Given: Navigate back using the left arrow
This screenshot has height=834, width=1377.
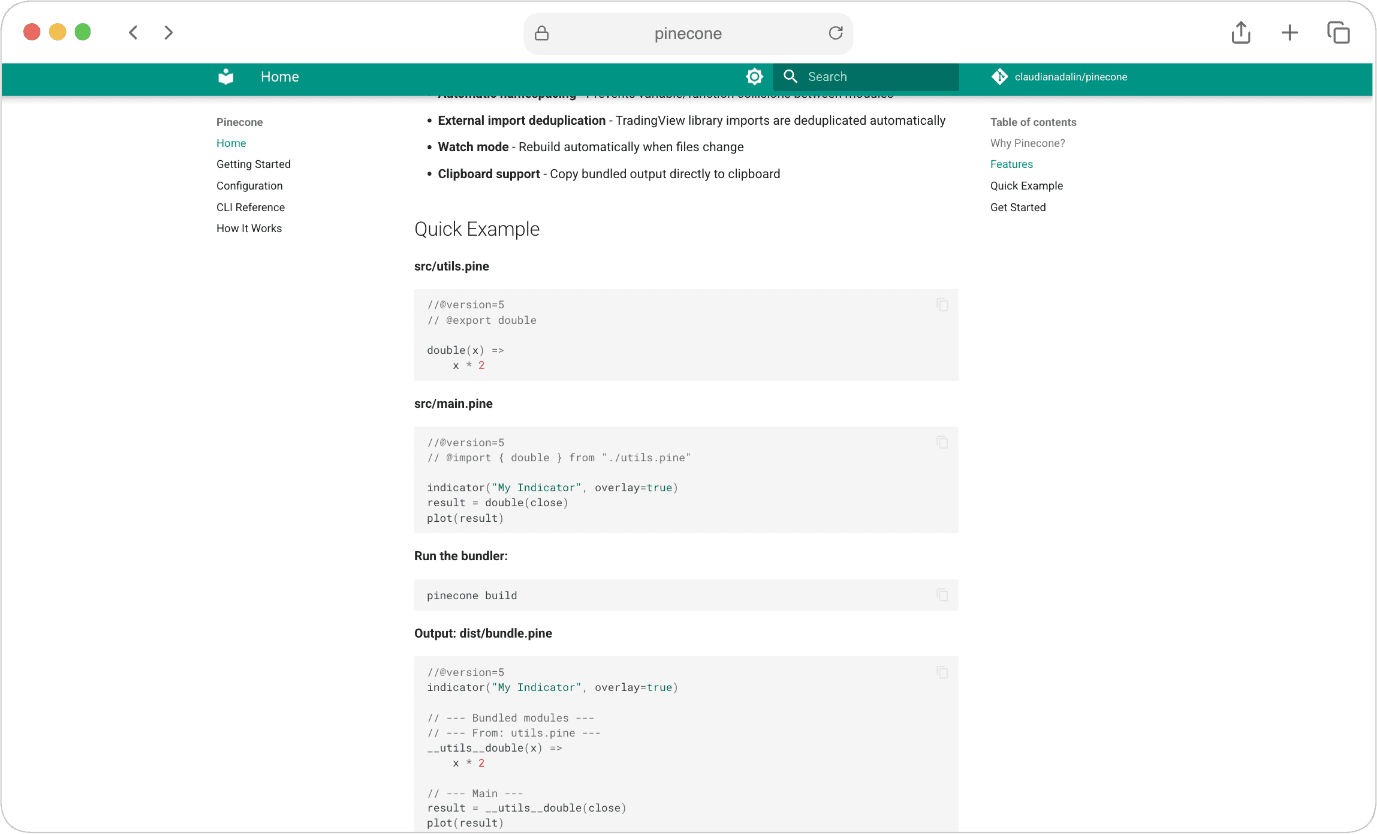Looking at the screenshot, I should pyautogui.click(x=133, y=32).
